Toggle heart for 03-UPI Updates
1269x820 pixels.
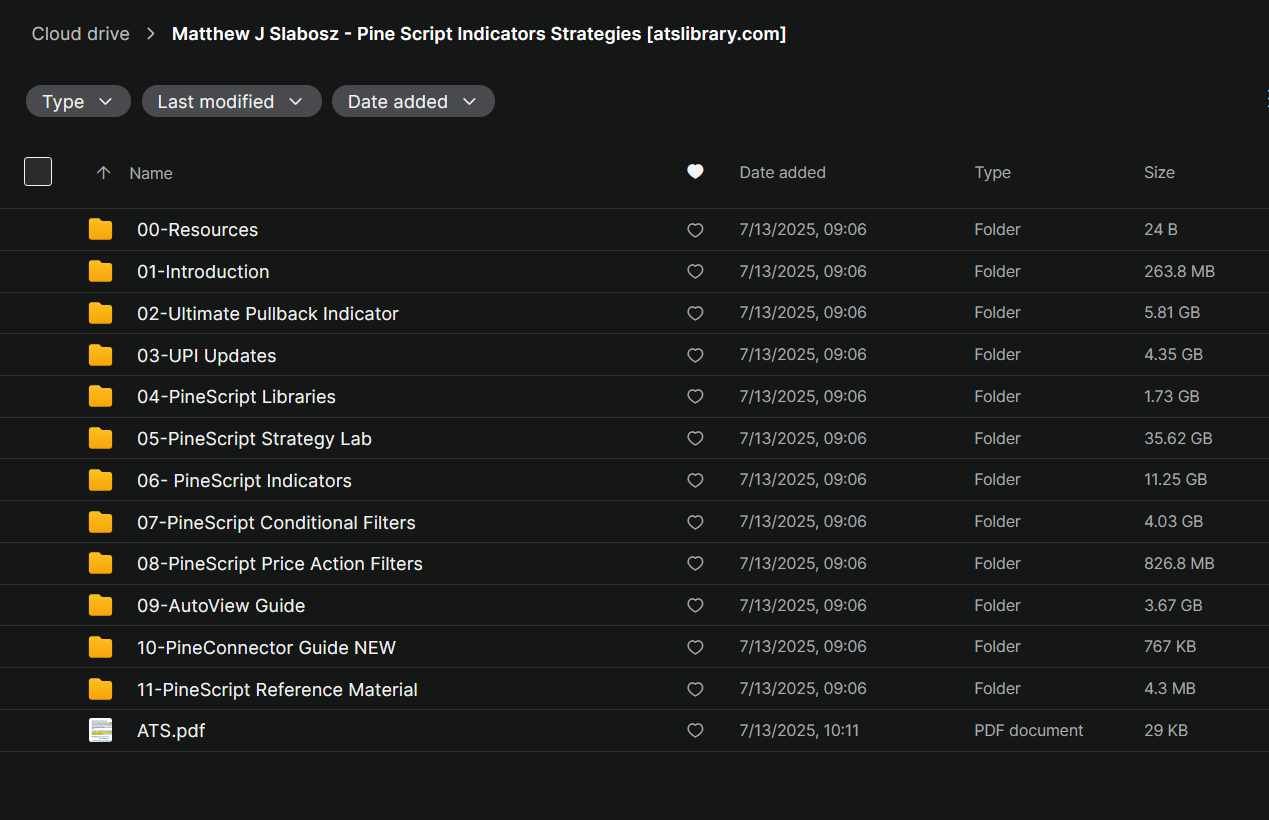coord(695,355)
